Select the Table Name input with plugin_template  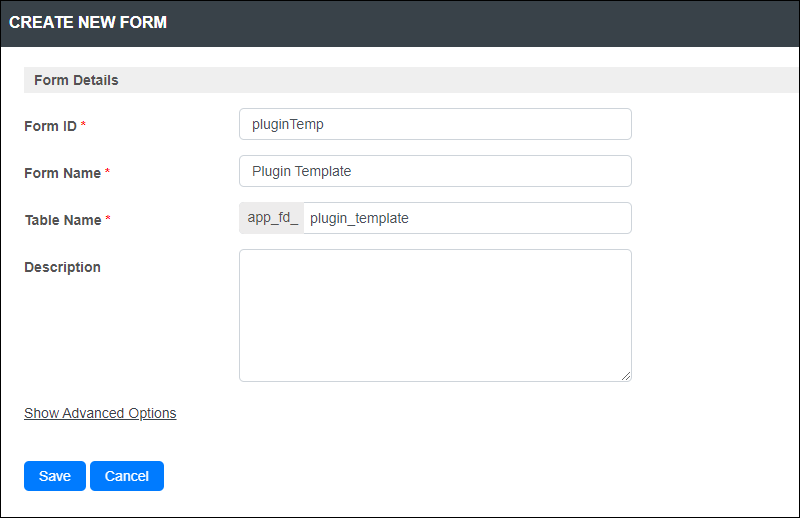(467, 218)
